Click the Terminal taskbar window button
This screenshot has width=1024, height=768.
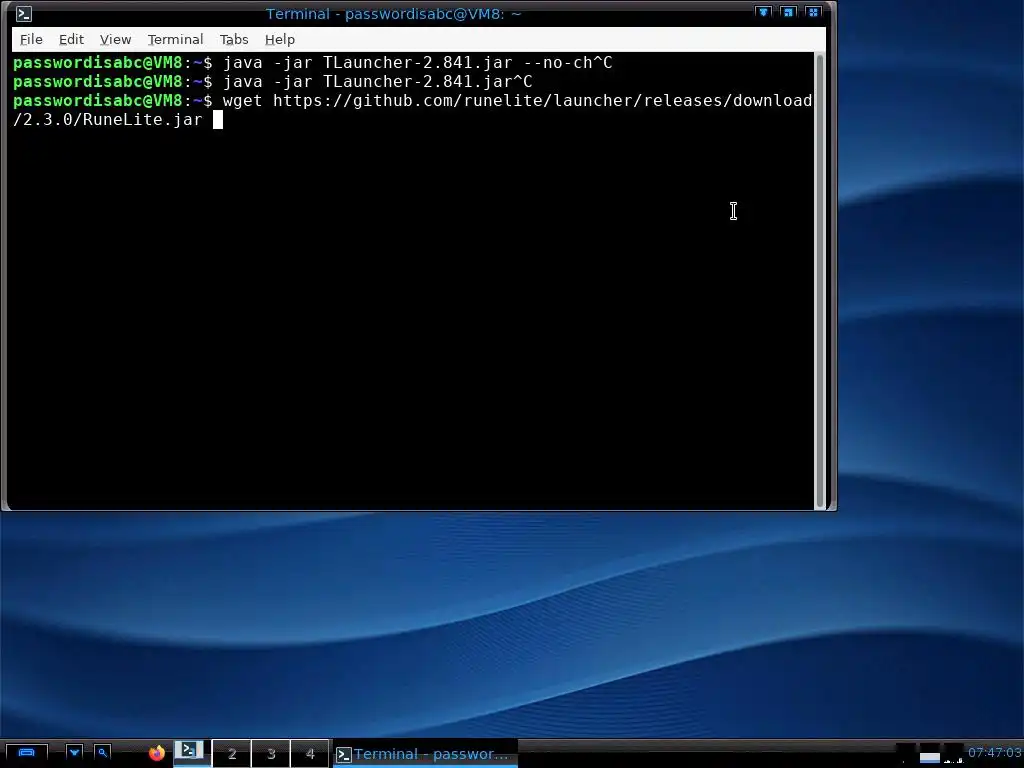[x=425, y=754]
